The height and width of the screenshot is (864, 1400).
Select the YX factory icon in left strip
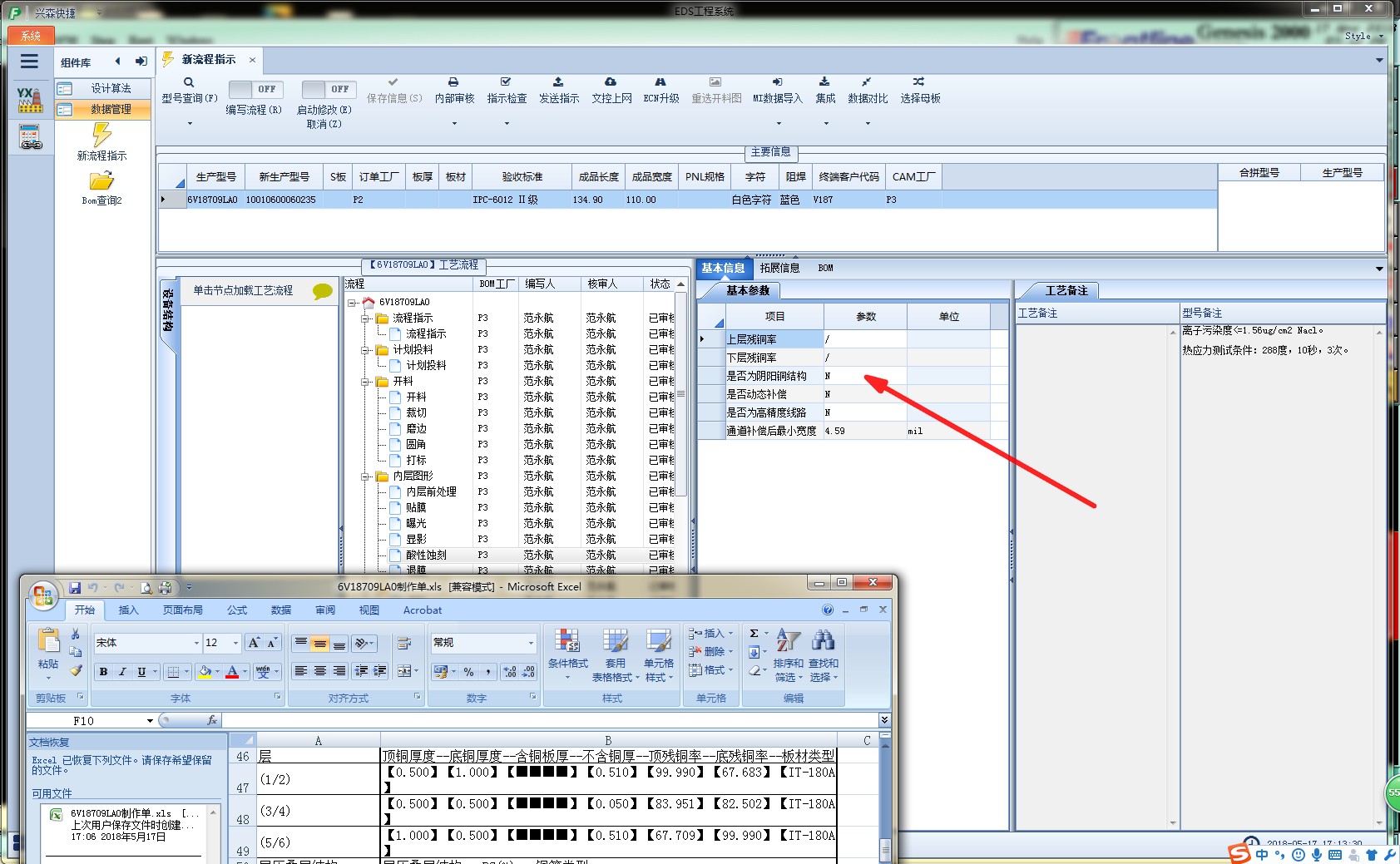[29, 100]
